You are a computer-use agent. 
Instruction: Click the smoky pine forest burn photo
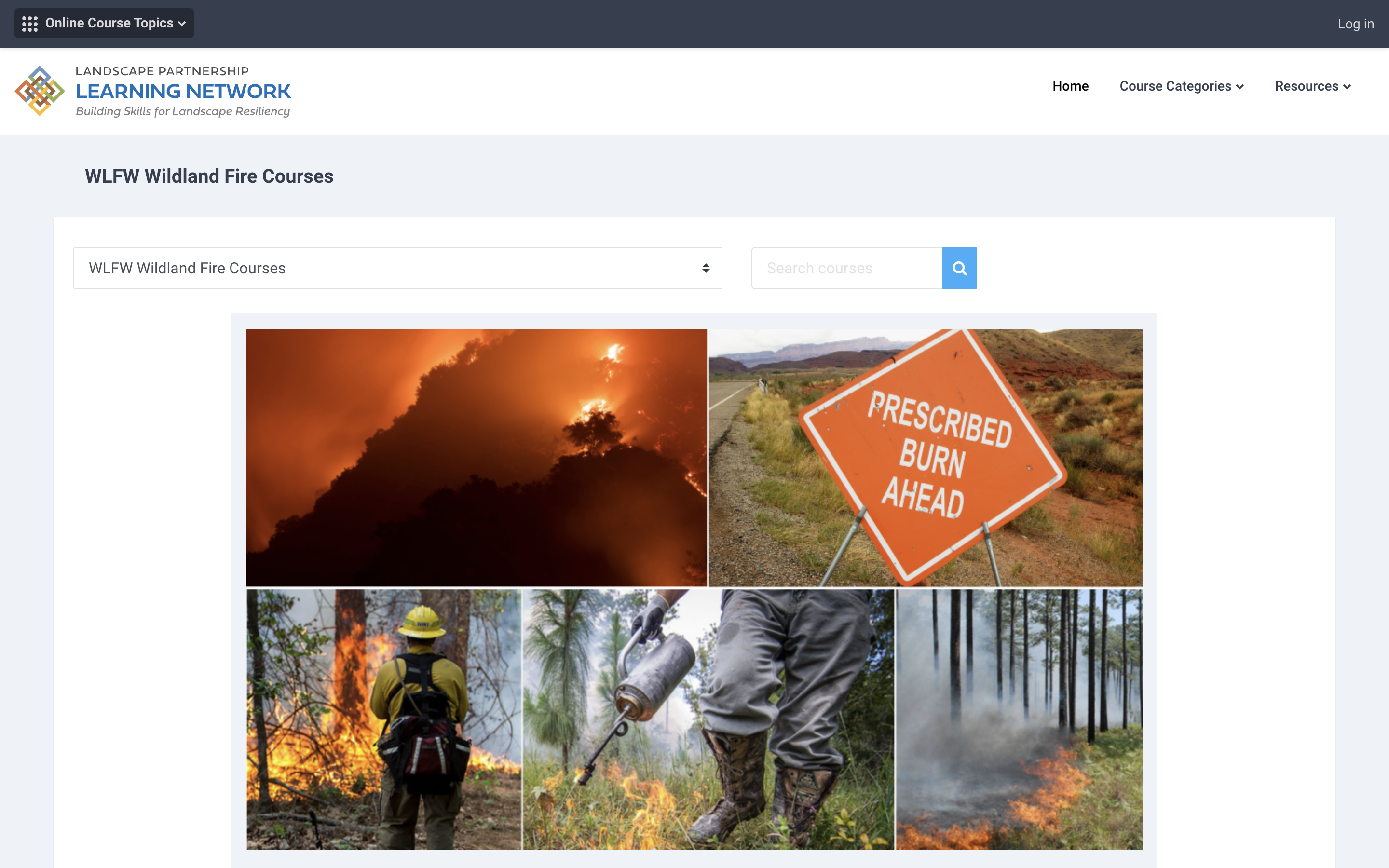click(1019, 718)
